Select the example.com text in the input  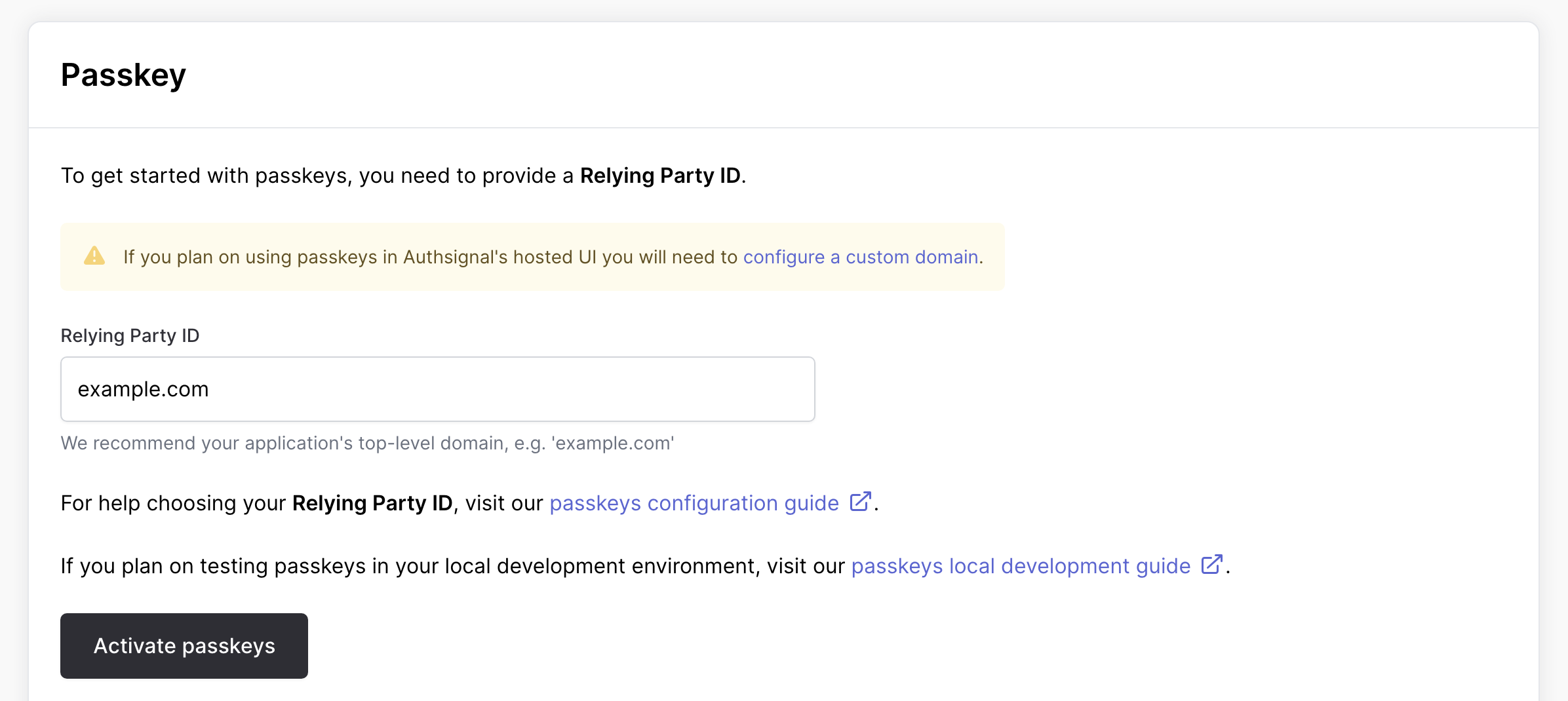coord(144,388)
